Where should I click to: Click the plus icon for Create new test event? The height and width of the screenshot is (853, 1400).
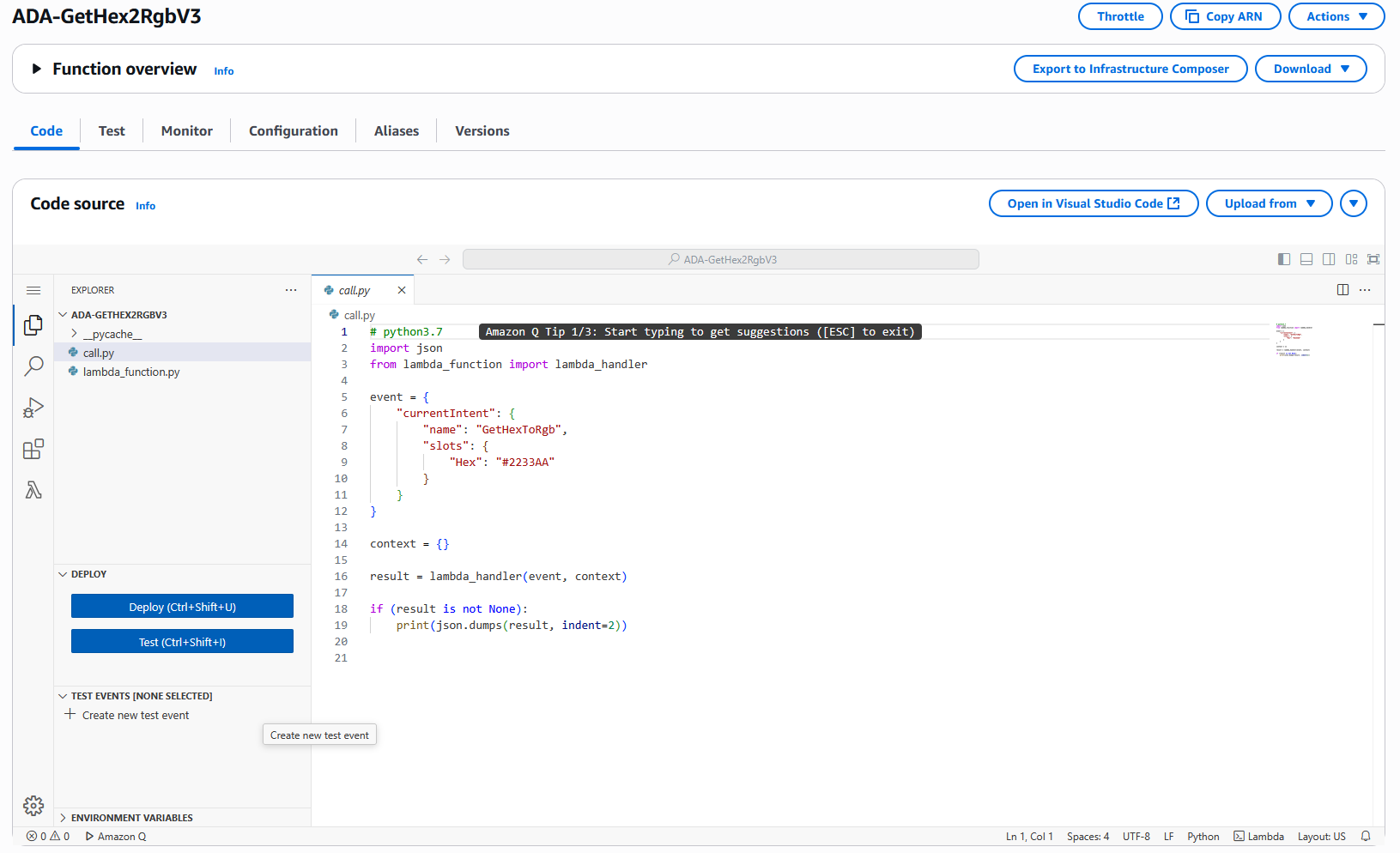(70, 714)
